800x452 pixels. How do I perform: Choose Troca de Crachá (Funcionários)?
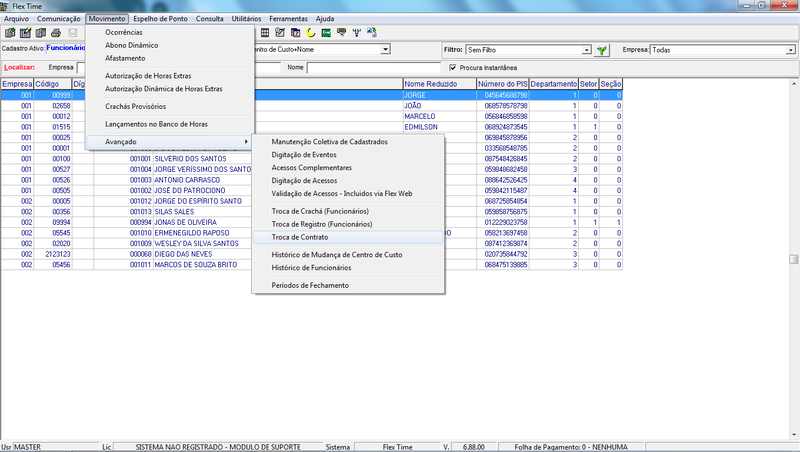(348, 211)
